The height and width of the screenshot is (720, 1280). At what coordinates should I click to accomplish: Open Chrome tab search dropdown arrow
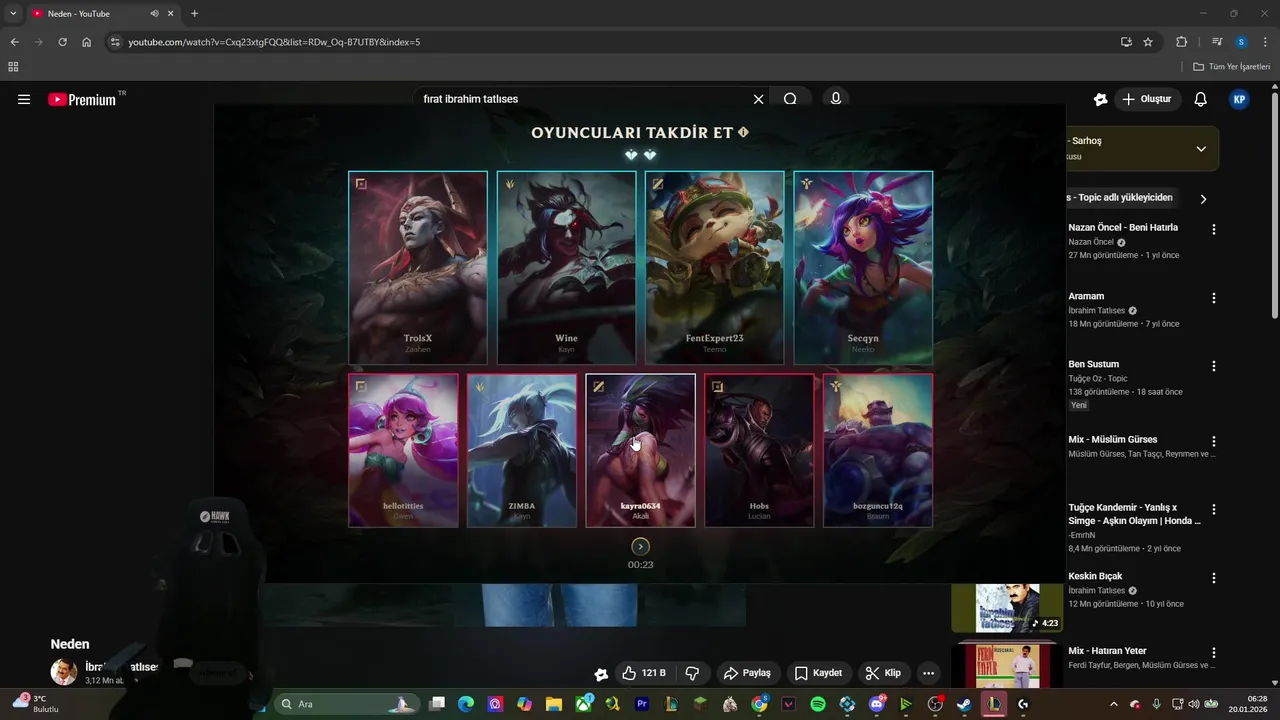pos(13,13)
